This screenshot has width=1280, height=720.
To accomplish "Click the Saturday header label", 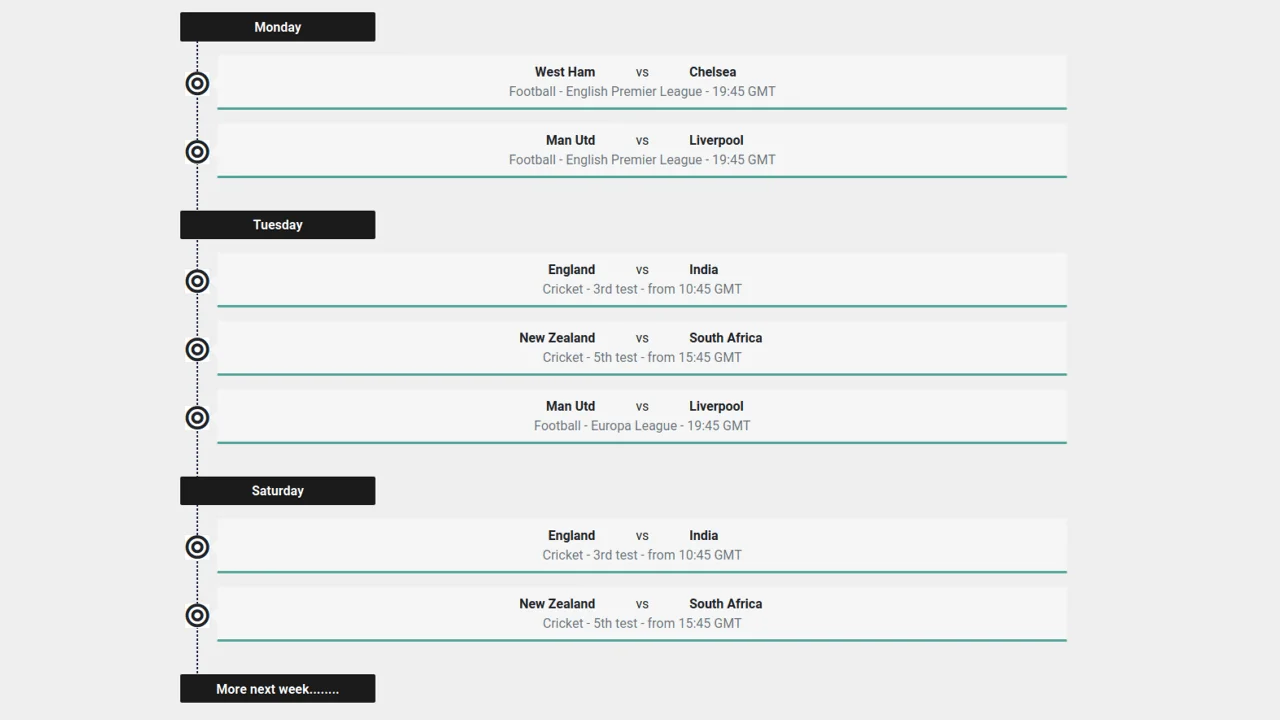I will 277,490.
